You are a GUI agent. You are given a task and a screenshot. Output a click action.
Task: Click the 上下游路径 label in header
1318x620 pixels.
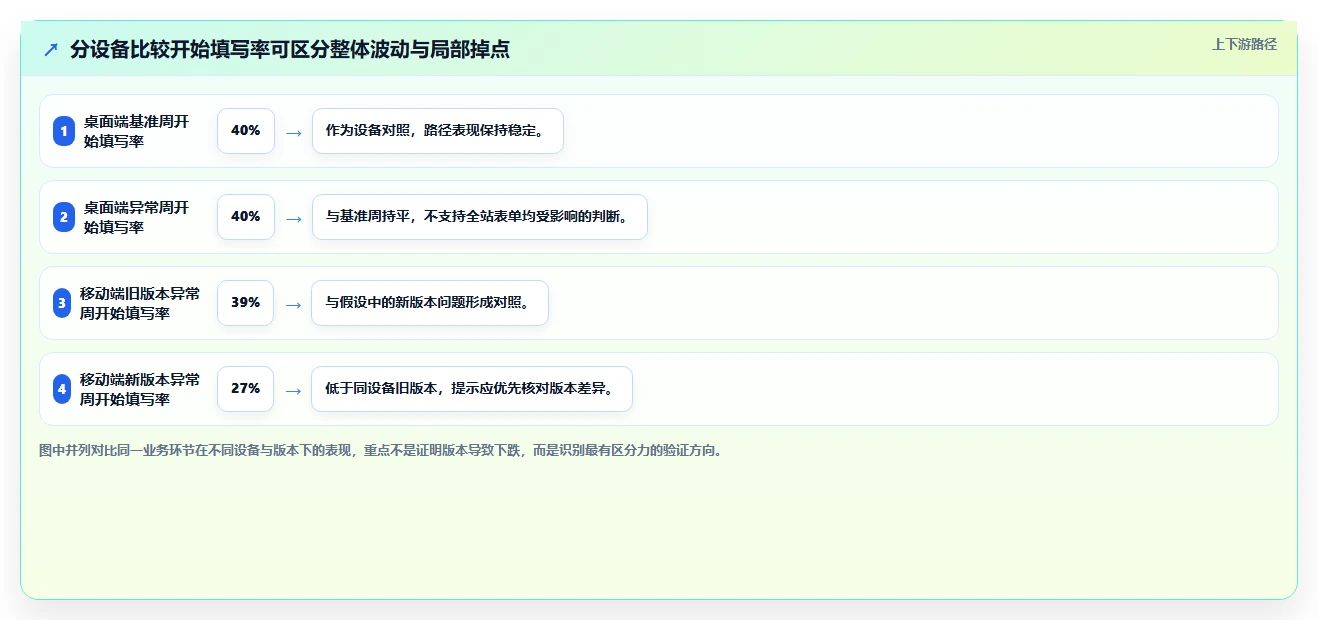point(1244,44)
